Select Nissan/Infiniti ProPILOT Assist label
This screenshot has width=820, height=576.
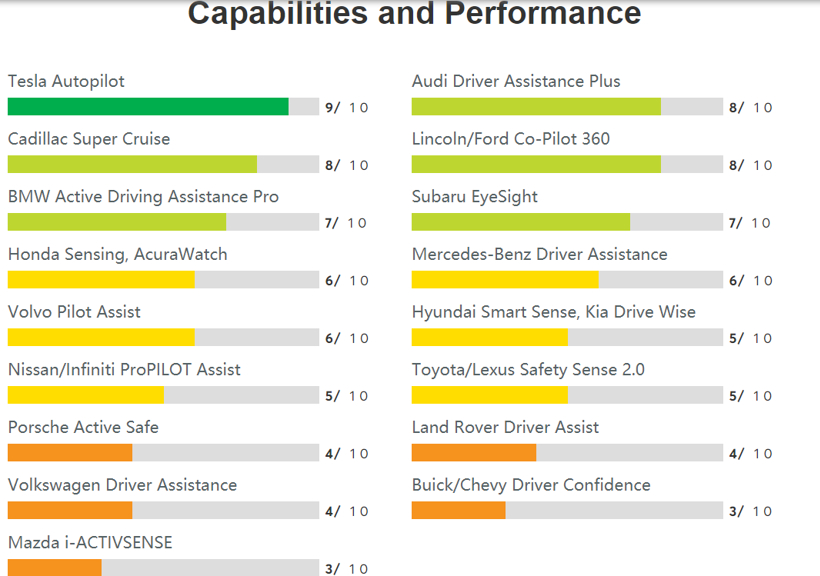click(x=124, y=369)
